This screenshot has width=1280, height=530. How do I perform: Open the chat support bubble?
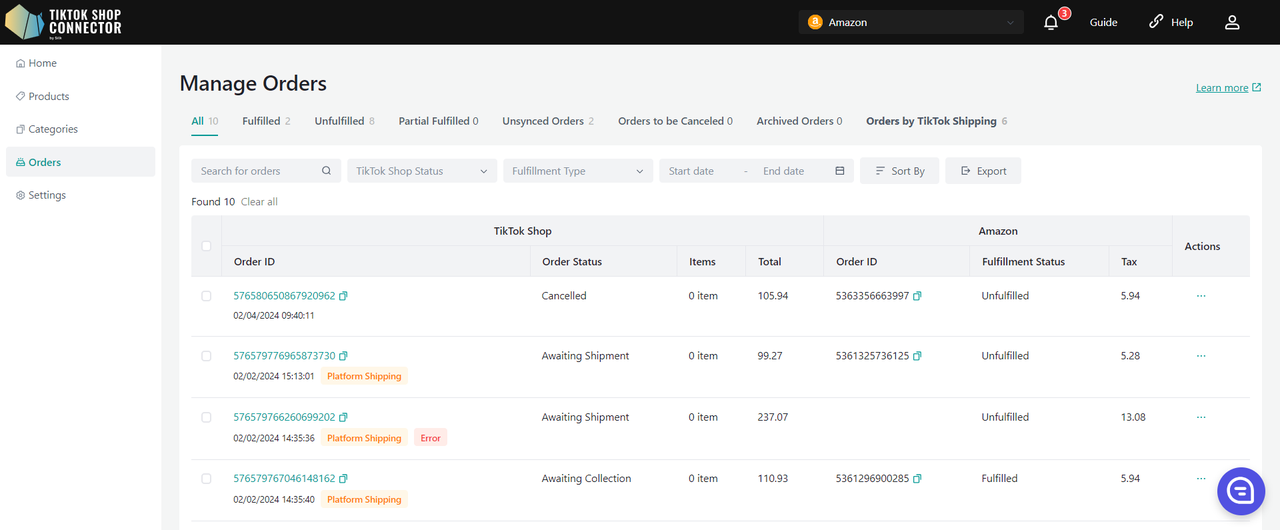[x=1241, y=490]
